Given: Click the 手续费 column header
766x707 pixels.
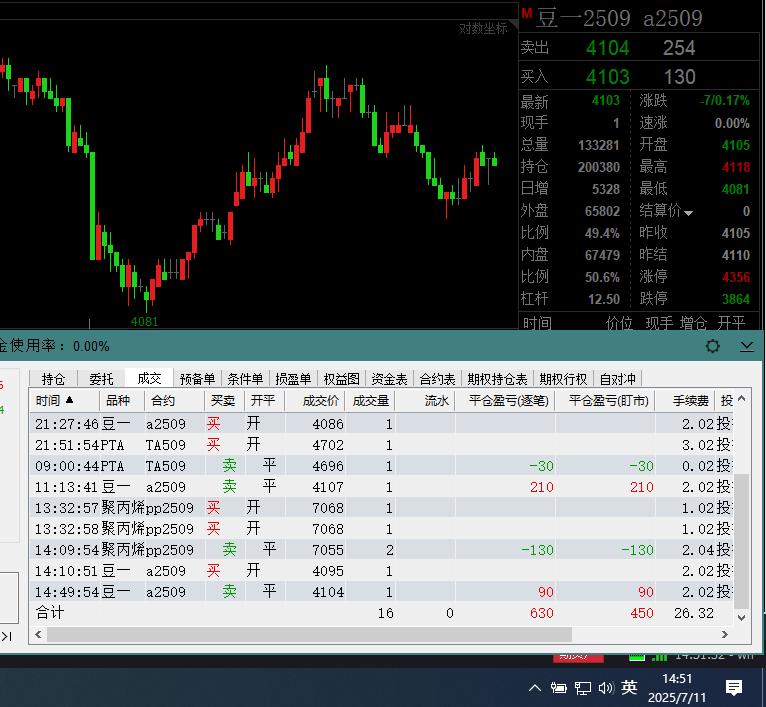Looking at the screenshot, I should [x=685, y=401].
